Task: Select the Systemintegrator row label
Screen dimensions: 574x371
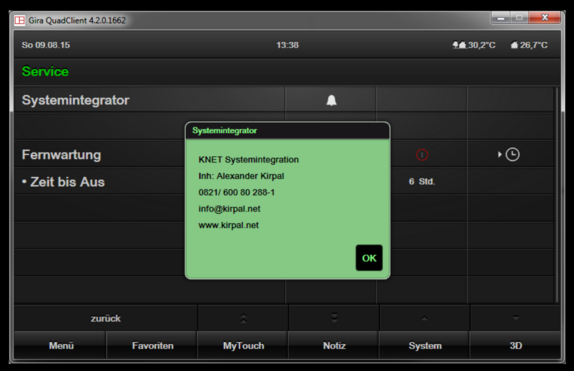Action: point(75,100)
